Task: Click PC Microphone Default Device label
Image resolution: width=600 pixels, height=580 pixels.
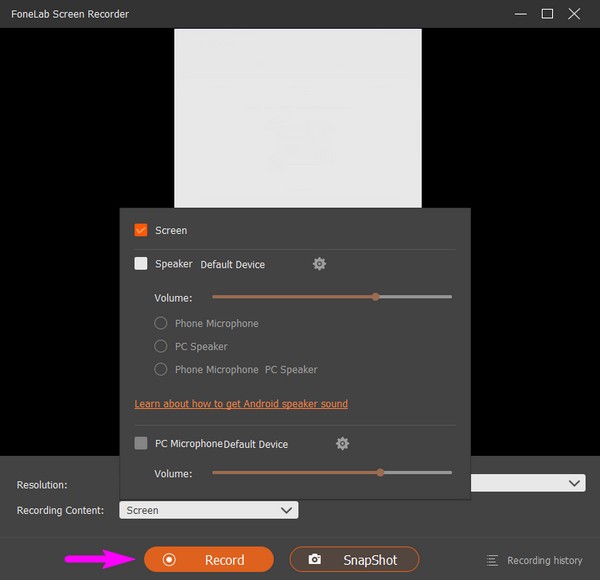Action: (256, 444)
